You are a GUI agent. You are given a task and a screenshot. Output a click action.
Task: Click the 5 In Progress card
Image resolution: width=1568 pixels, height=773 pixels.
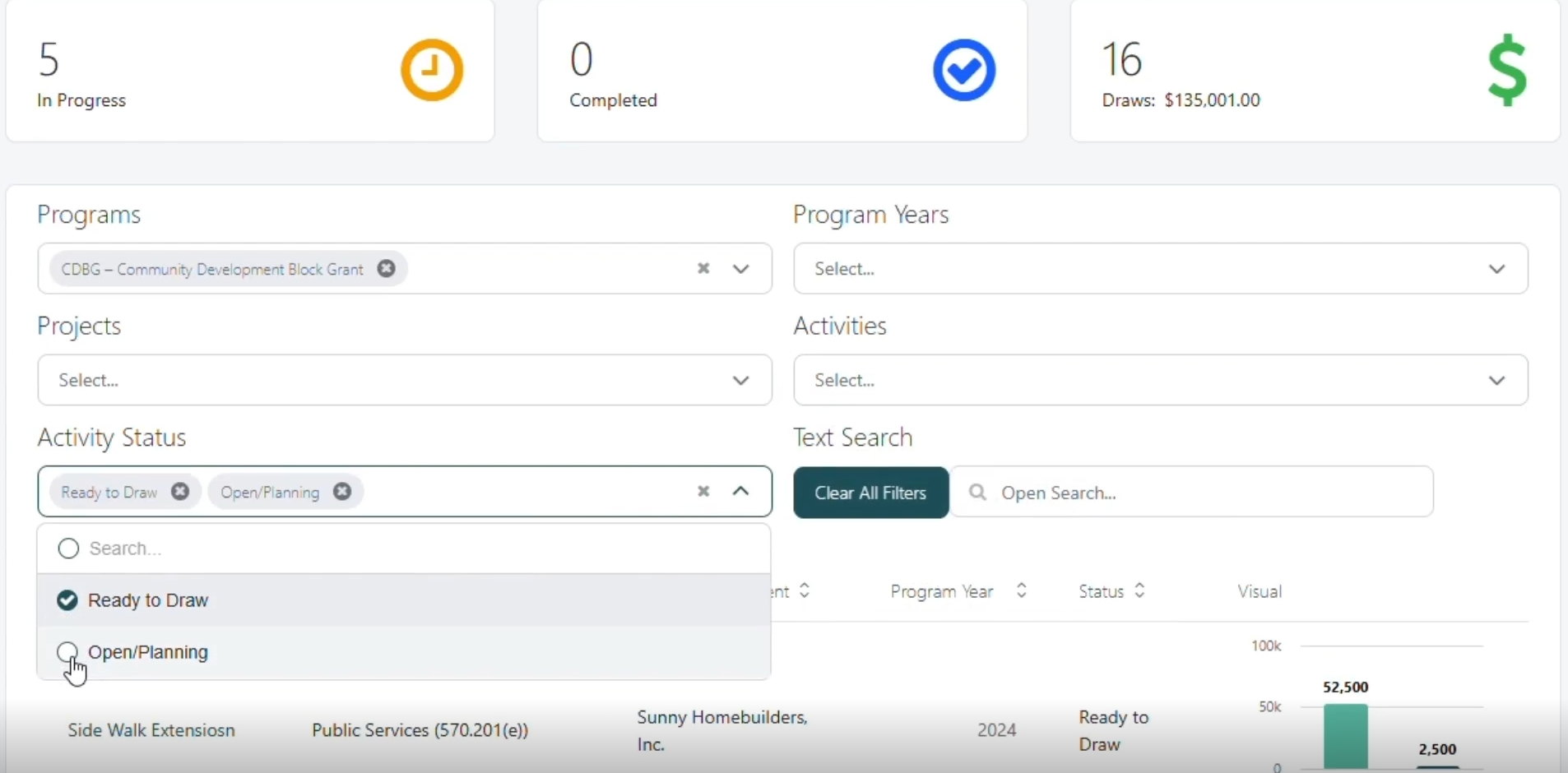coord(250,71)
